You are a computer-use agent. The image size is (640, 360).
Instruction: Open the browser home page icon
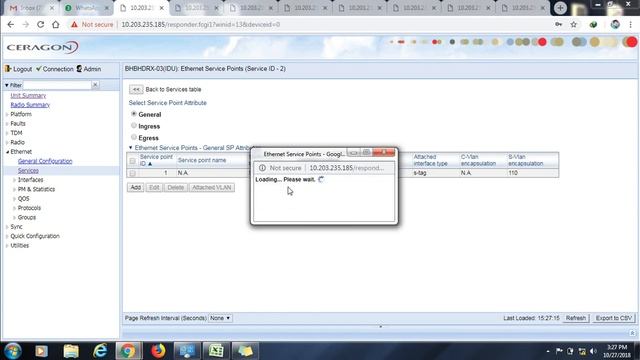click(56, 24)
